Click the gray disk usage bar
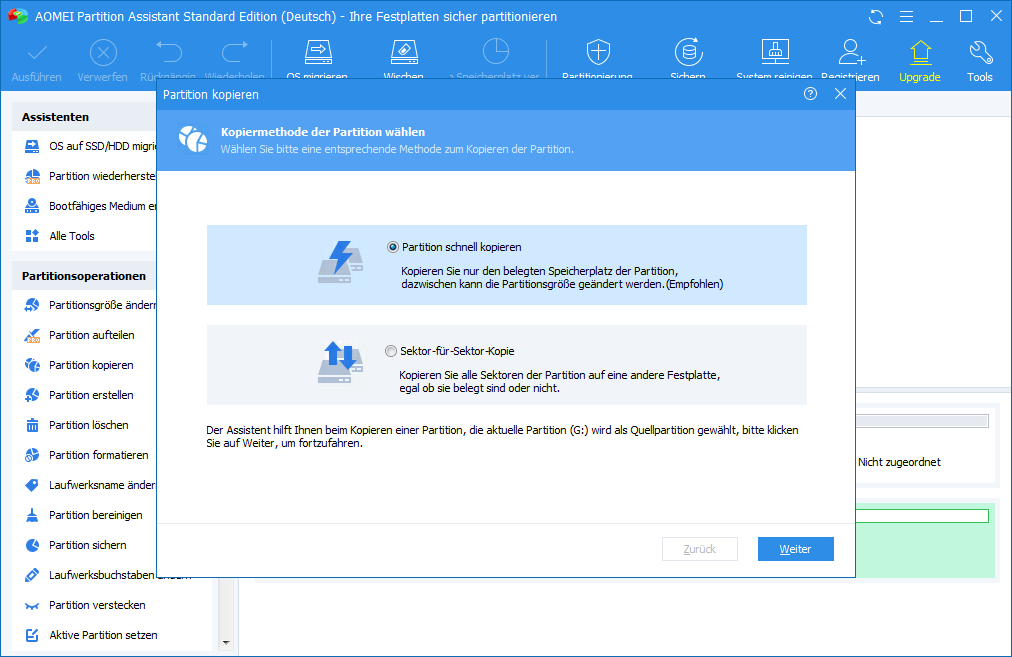Screen dimensions: 1012x657 [x=922, y=421]
